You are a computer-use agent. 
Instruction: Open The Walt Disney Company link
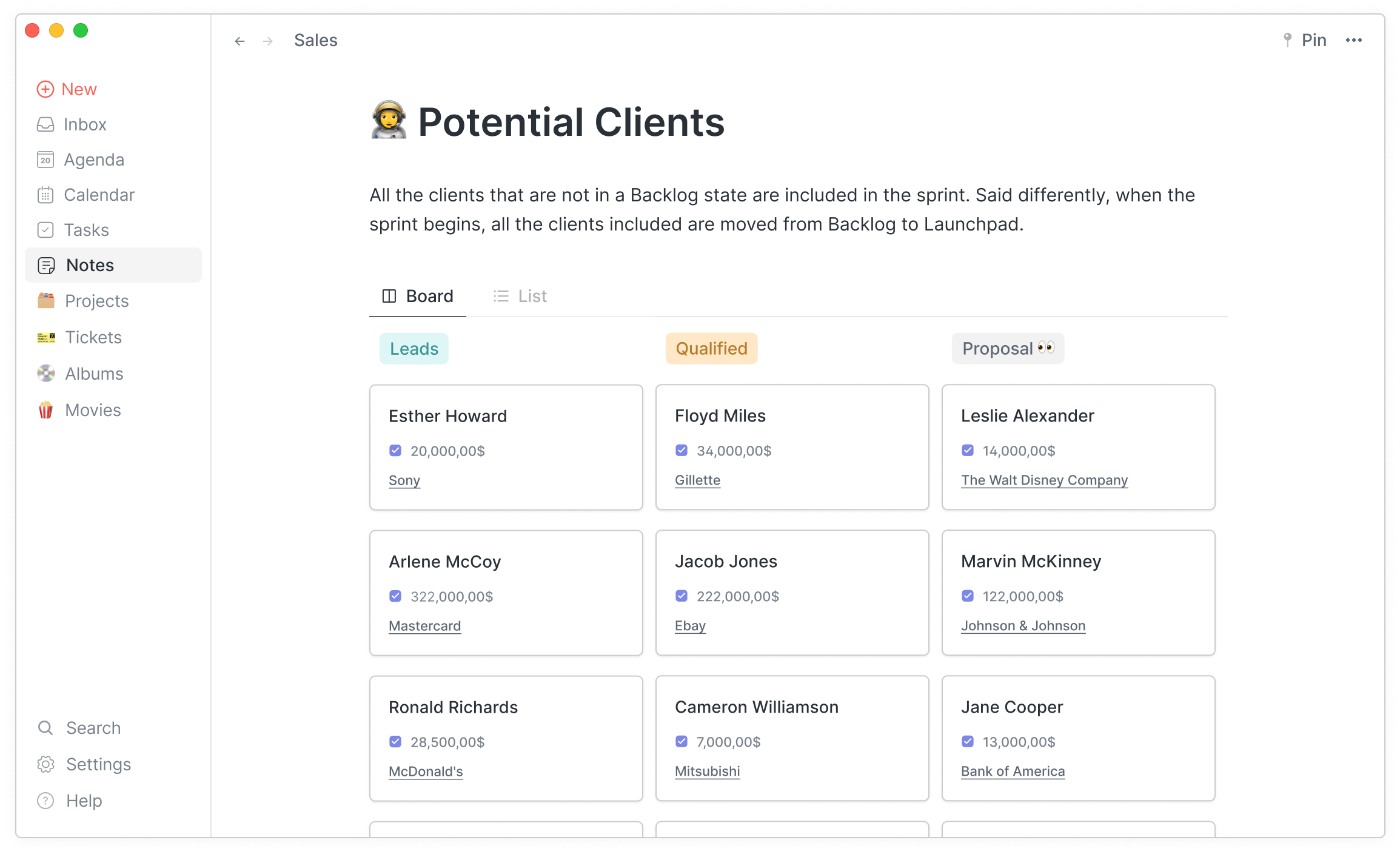click(x=1044, y=480)
